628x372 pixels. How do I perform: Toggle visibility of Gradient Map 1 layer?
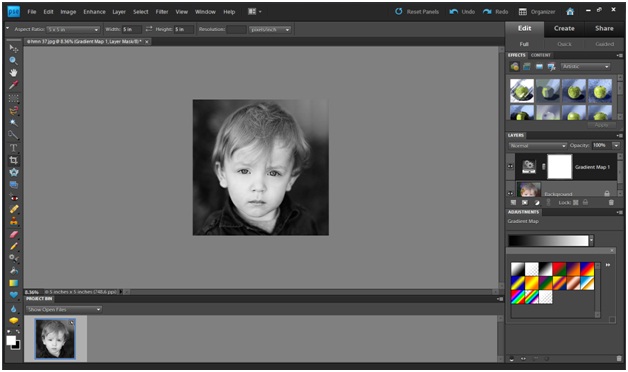click(x=511, y=166)
